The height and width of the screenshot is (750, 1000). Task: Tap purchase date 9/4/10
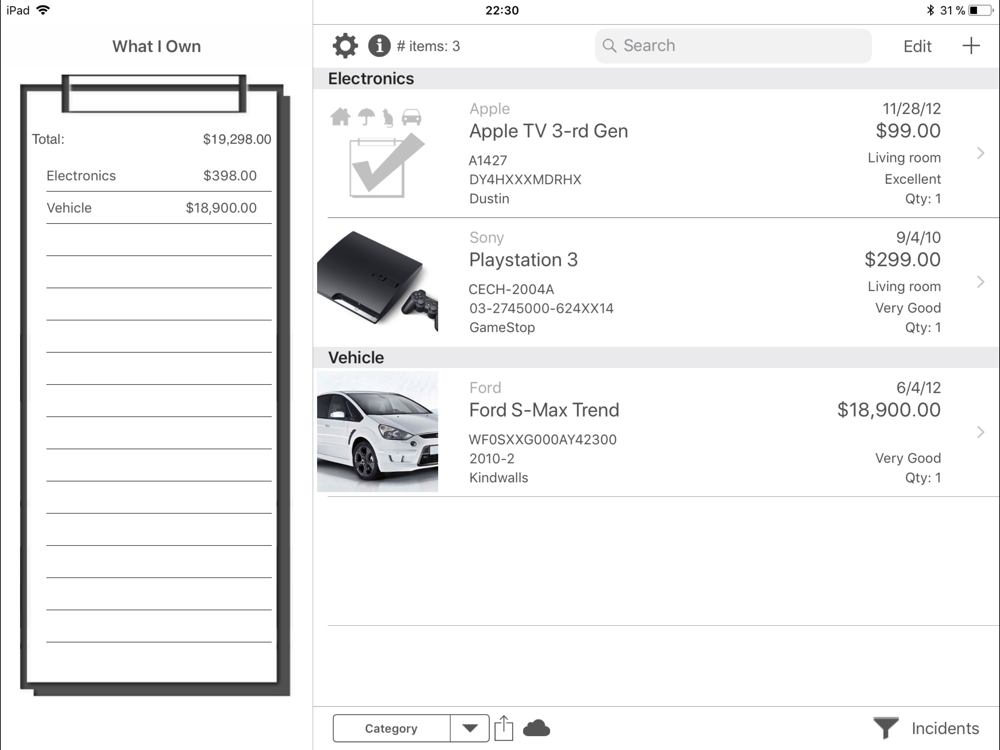(918, 237)
